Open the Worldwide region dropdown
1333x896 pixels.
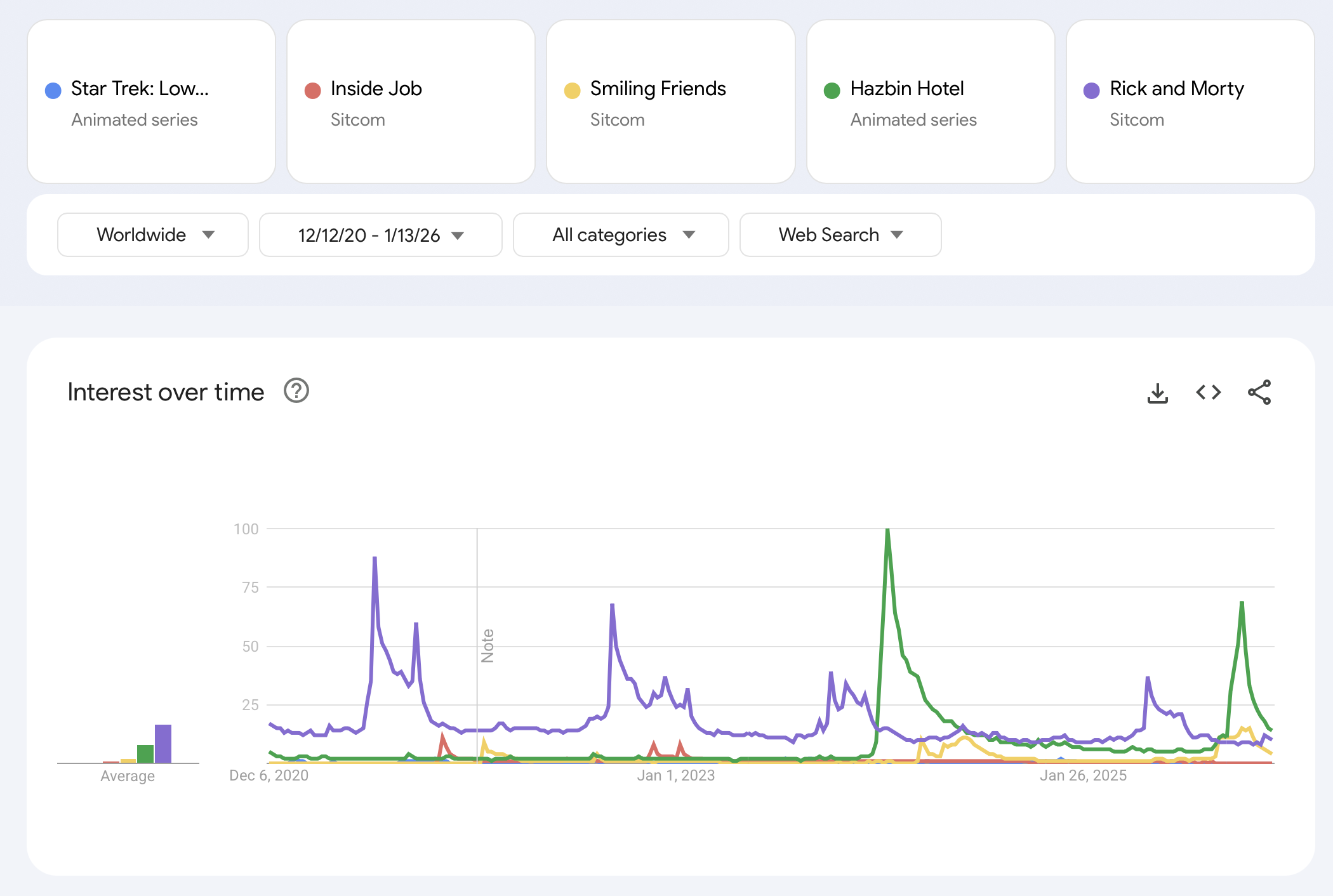153,235
